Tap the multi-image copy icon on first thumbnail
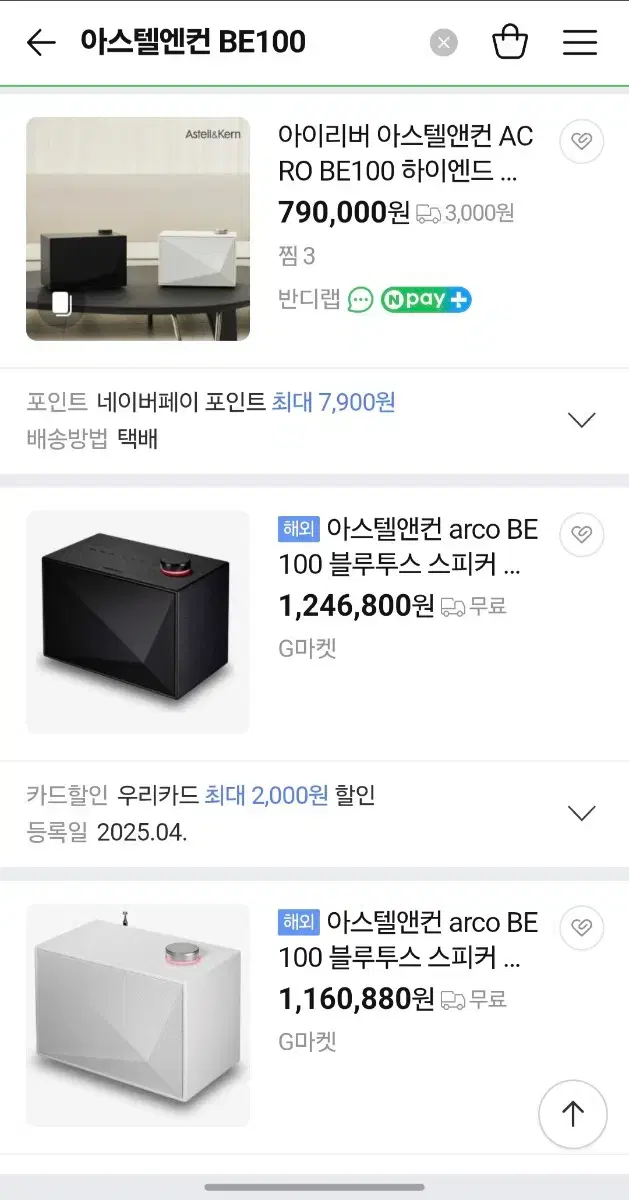The image size is (629, 1200). pos(62,304)
